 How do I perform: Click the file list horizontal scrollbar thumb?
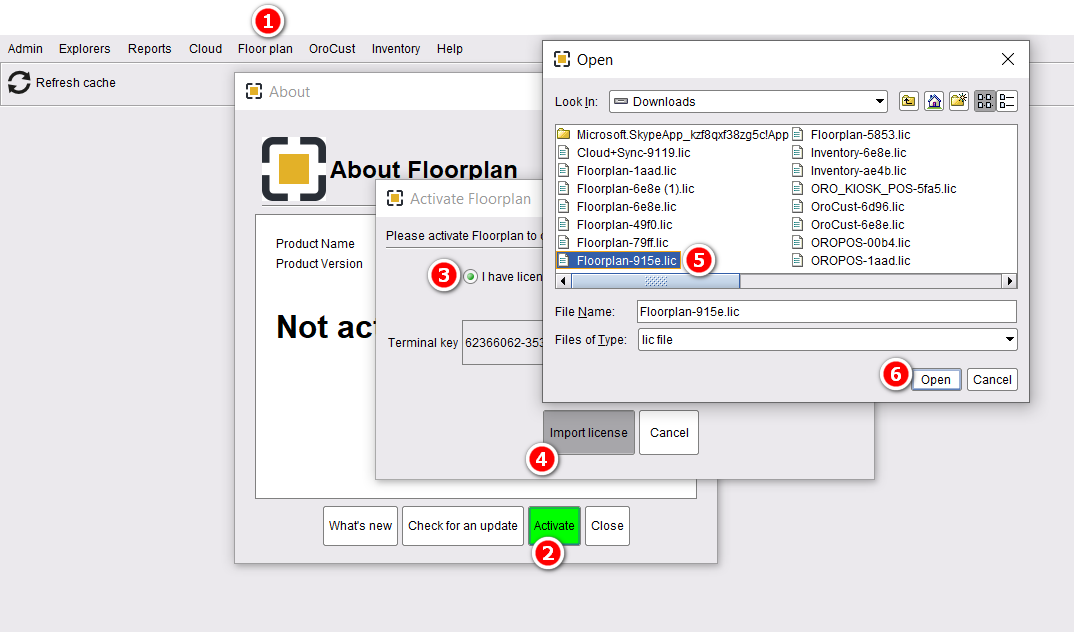pos(655,281)
